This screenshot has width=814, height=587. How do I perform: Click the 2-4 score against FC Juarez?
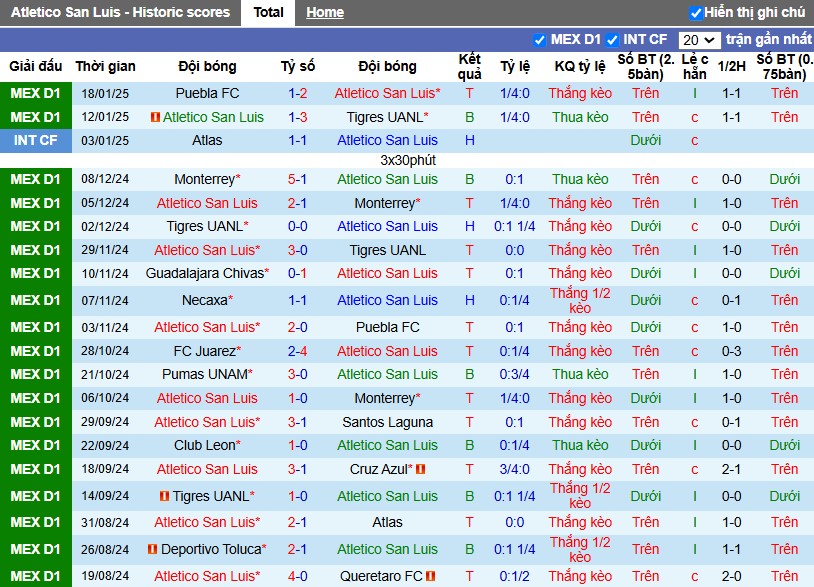297,351
